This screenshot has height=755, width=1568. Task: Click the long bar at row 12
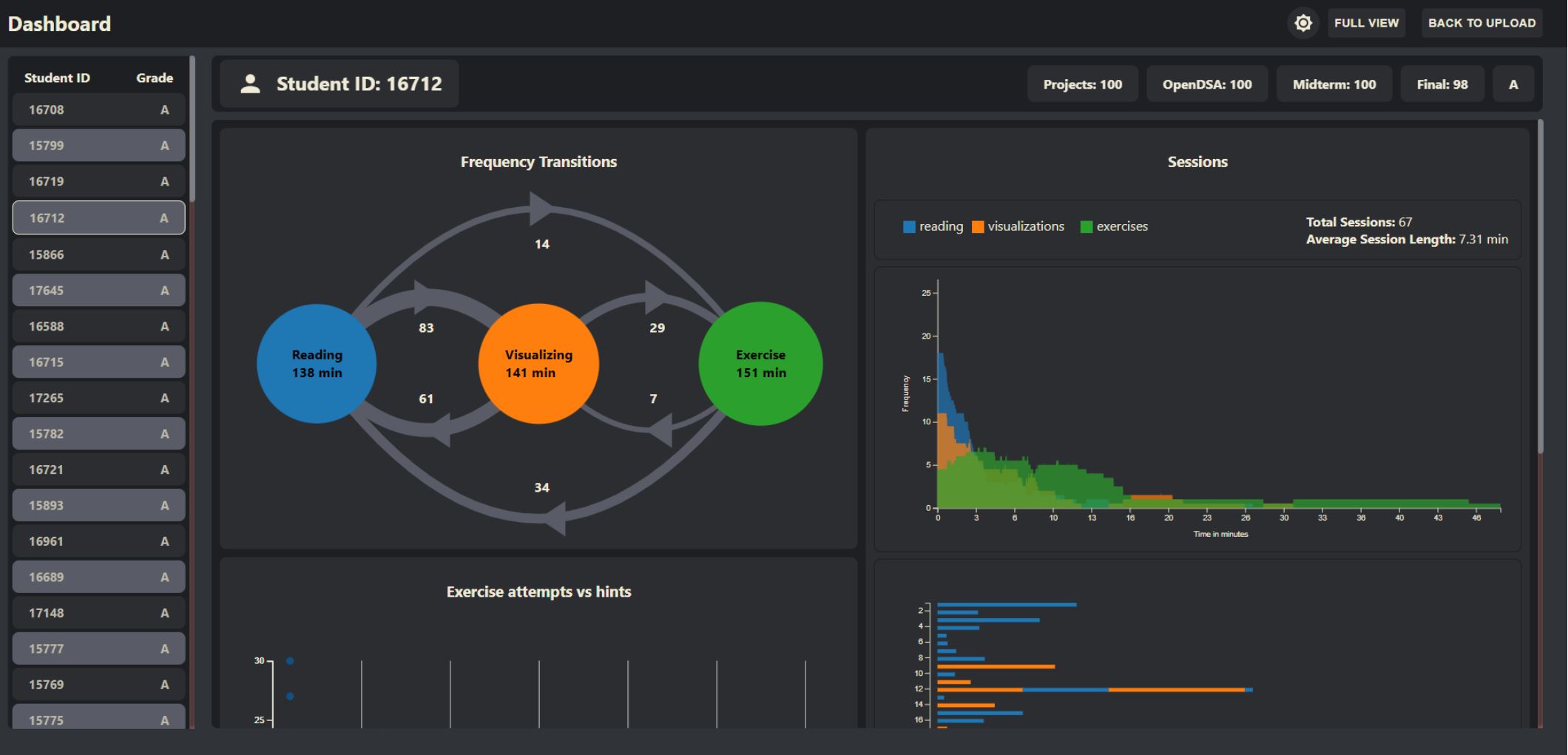(1095, 690)
